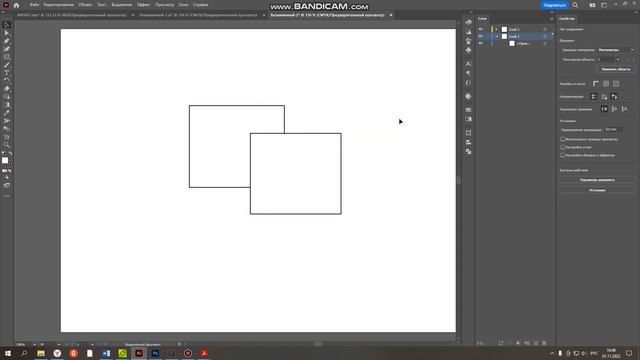
Task: Open Photoshop from the Windows taskbar
Action: click(x=155, y=353)
